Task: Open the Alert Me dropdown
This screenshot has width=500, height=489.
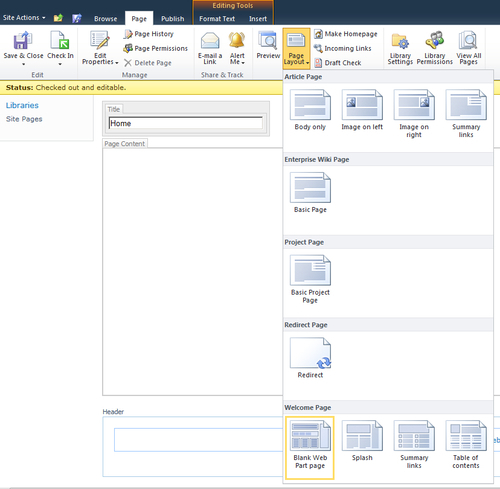Action: (x=237, y=48)
